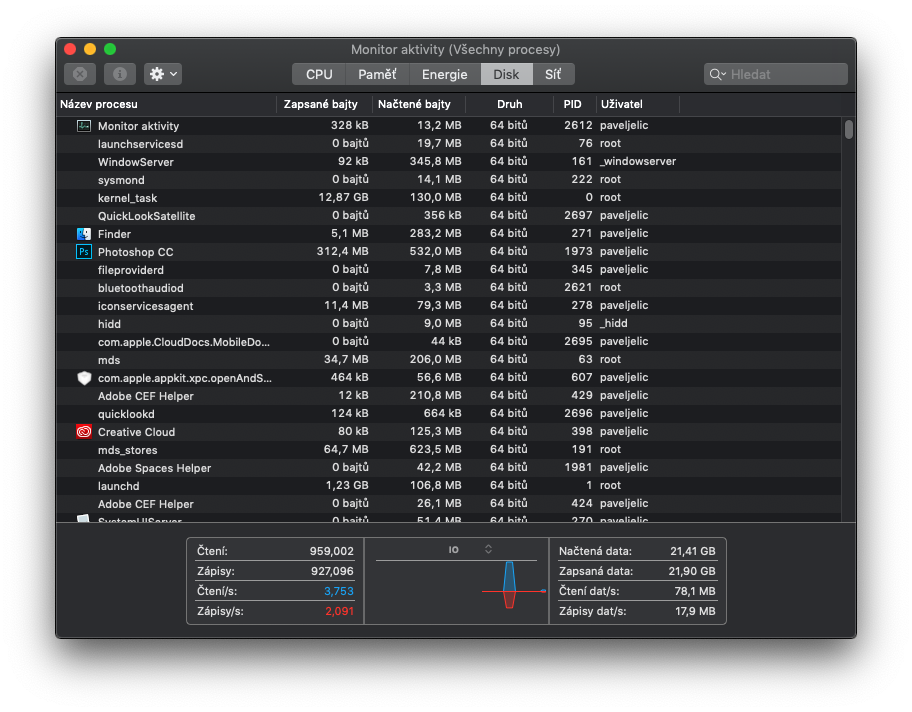This screenshot has width=912, height=712.
Task: Open the Energie tab
Action: pyautogui.click(x=444, y=74)
